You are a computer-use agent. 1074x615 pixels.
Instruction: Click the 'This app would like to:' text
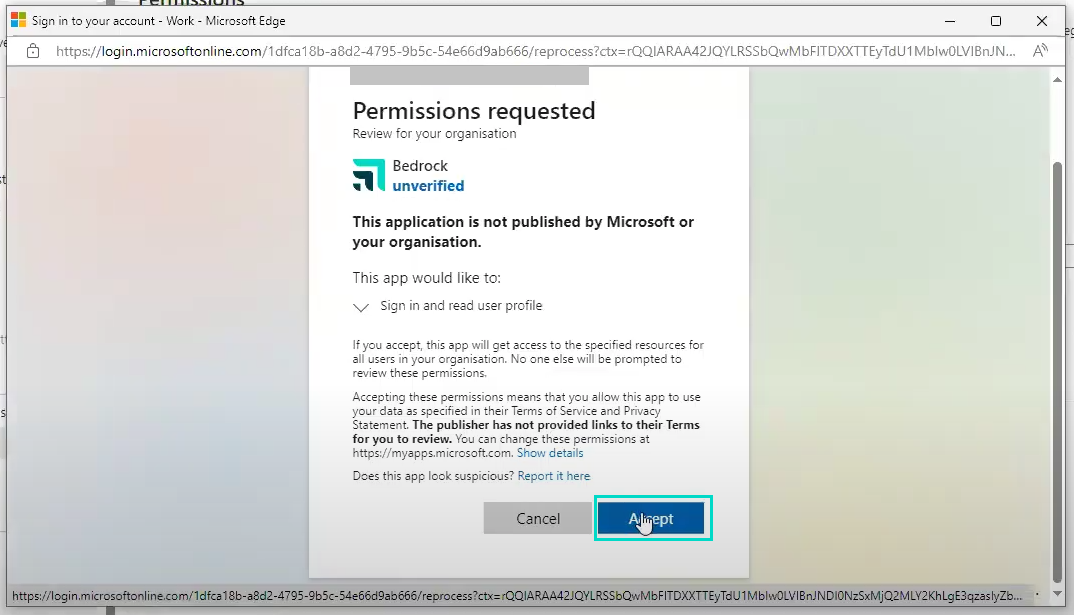tap(427, 277)
